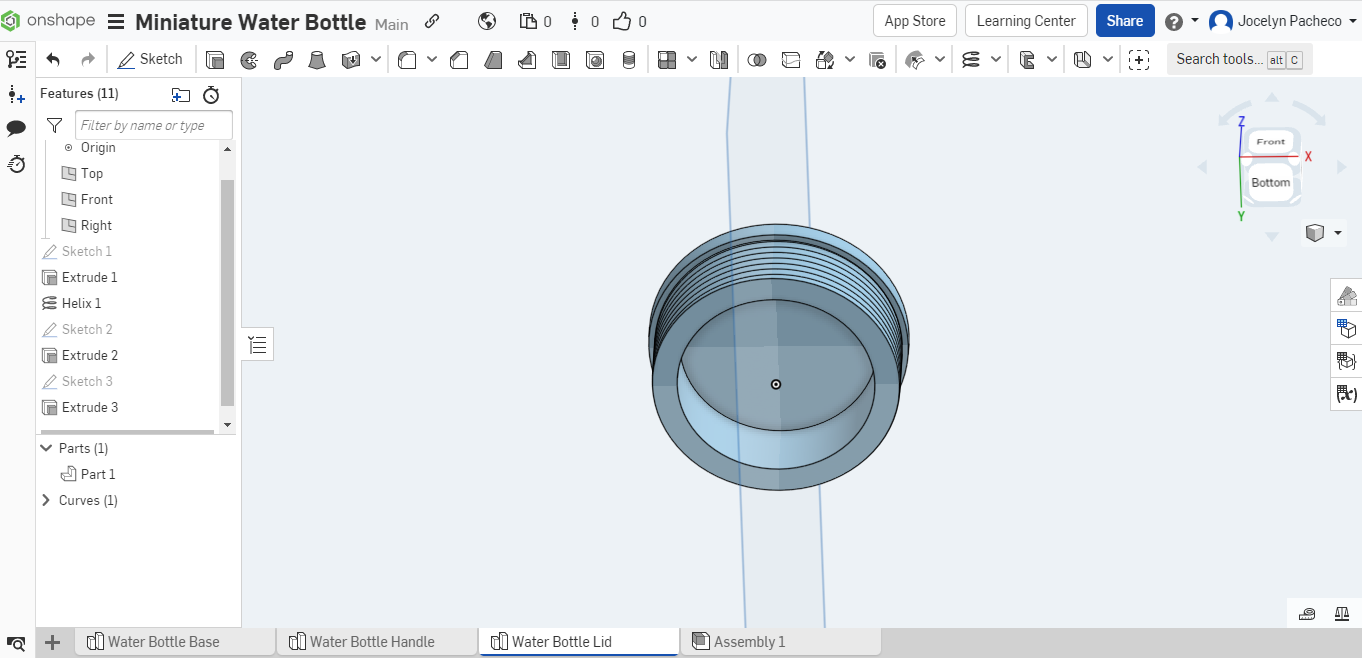
Task: Click the rollback timer icon in Features
Action: click(211, 95)
